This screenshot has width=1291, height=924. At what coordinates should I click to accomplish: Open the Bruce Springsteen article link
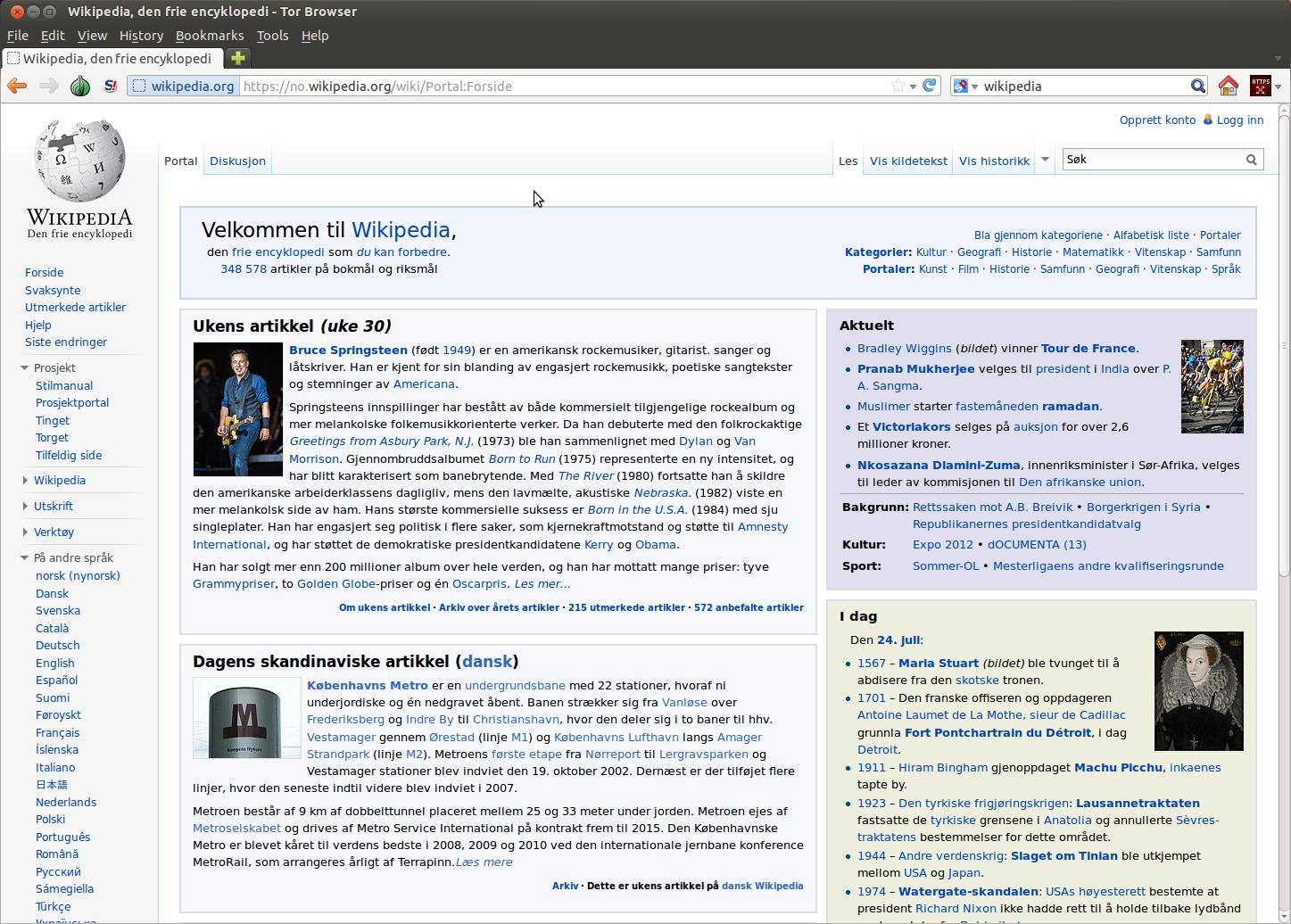[x=348, y=350]
